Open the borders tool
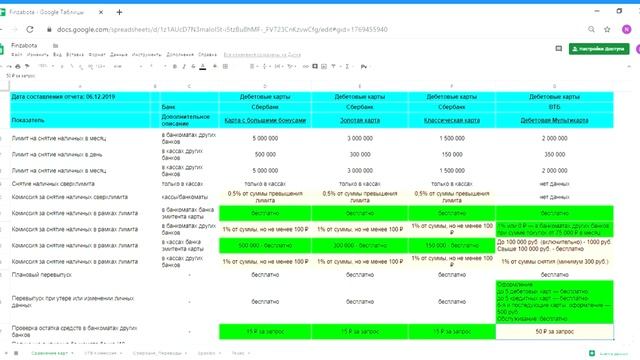The height and width of the screenshot is (360, 640). coord(225,66)
